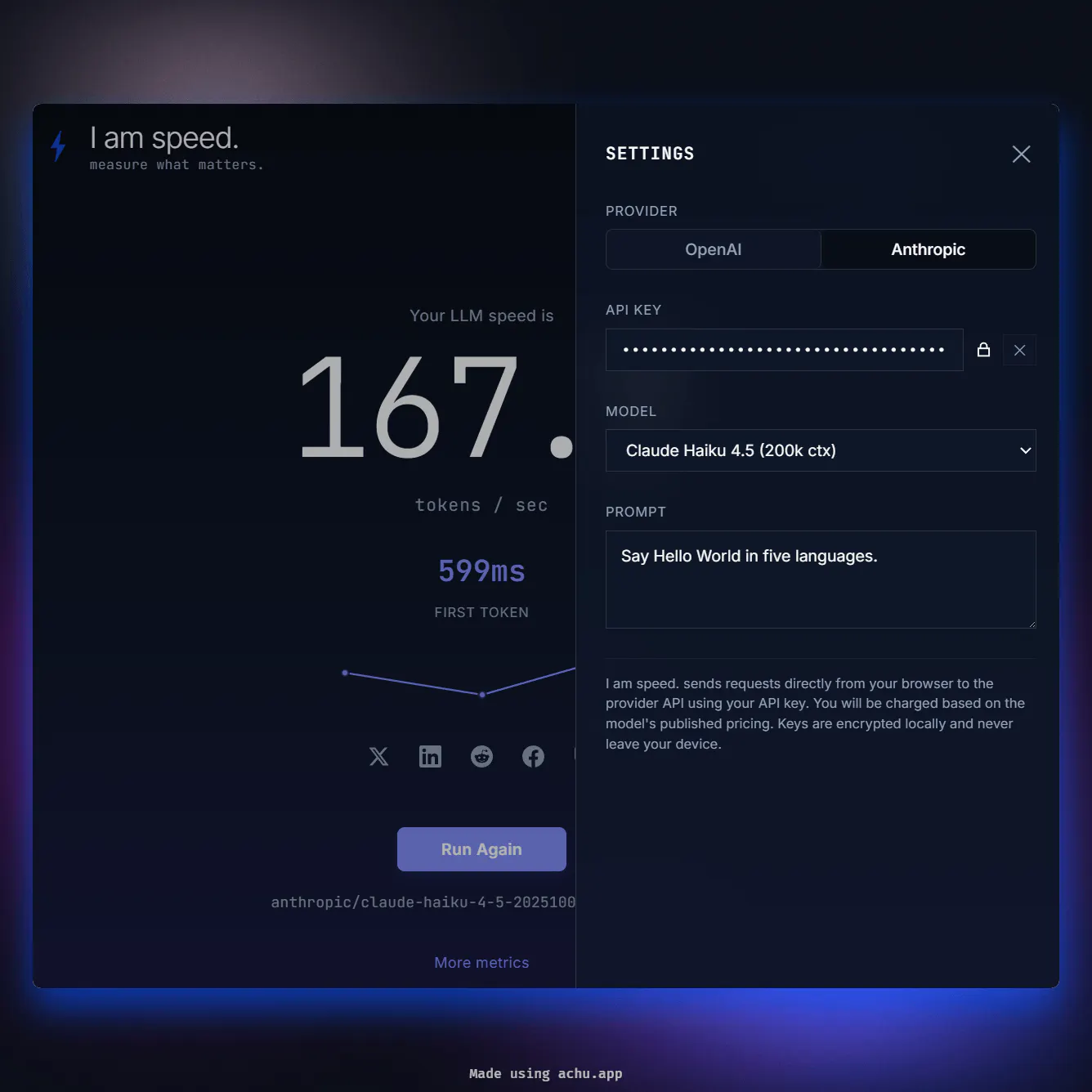This screenshot has width=1092, height=1092.
Task: Share result on Facebook
Action: pyautogui.click(x=533, y=756)
